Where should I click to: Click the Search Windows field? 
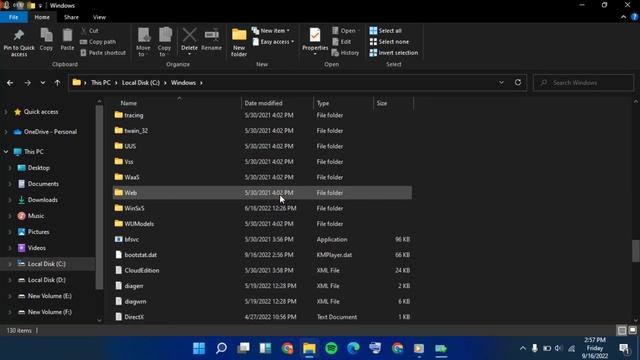pos(584,83)
